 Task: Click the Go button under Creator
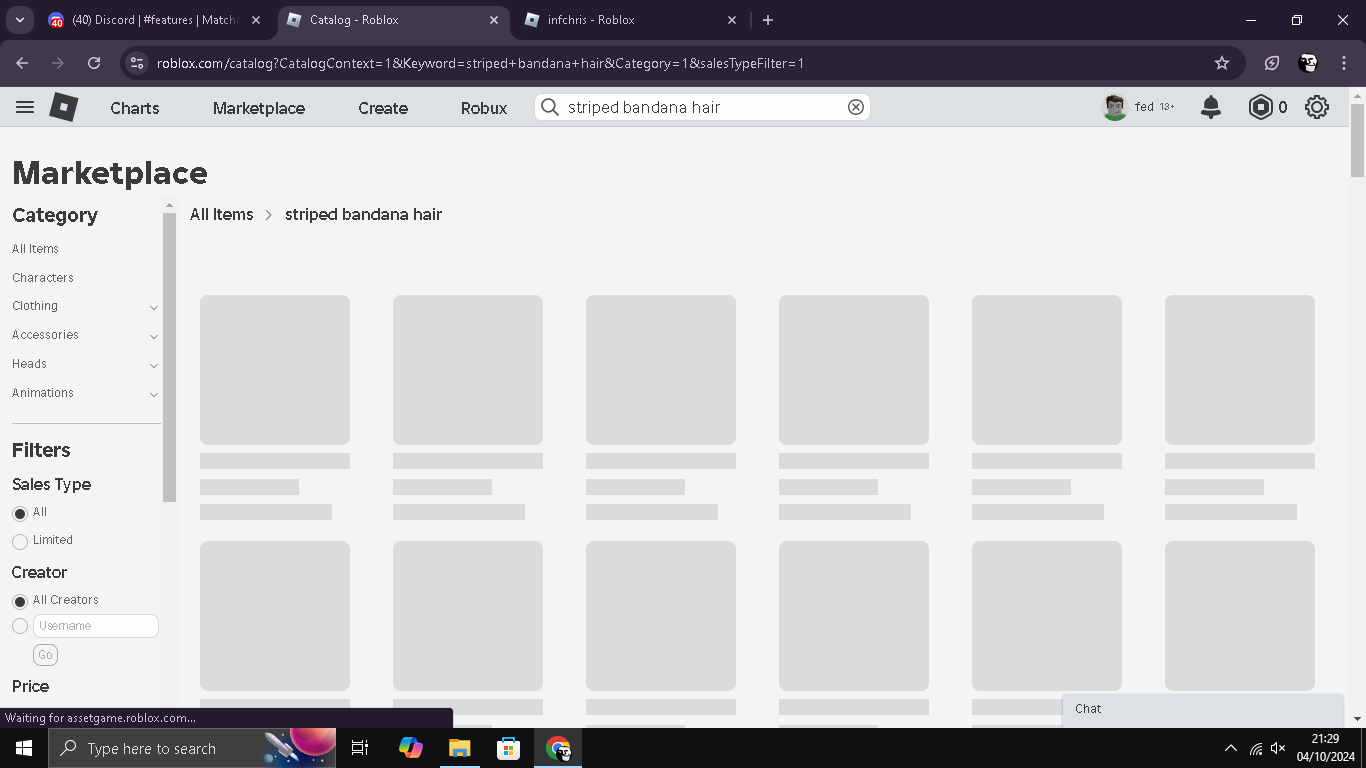[x=45, y=655]
